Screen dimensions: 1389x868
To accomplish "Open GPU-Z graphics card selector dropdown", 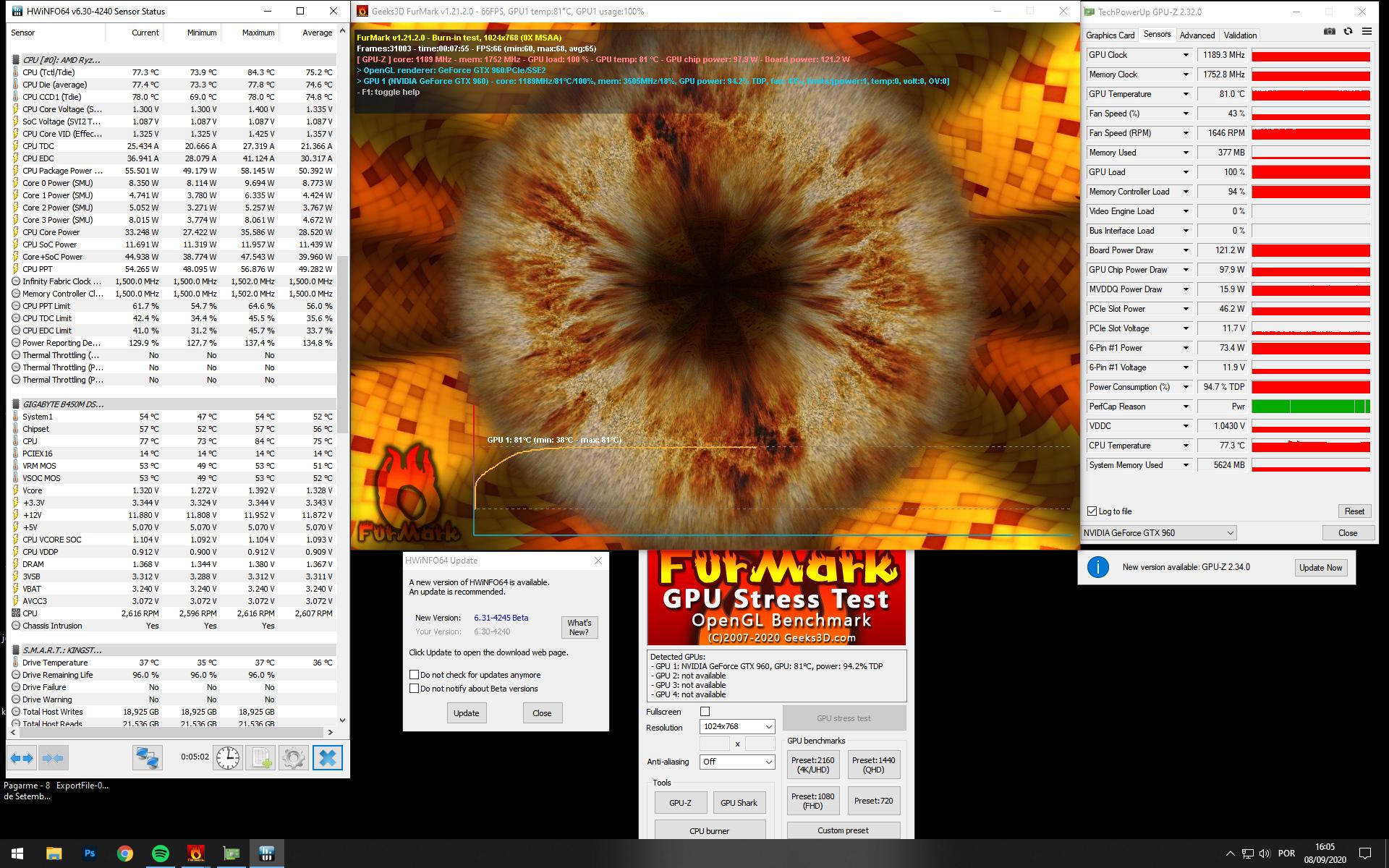I will [1159, 533].
